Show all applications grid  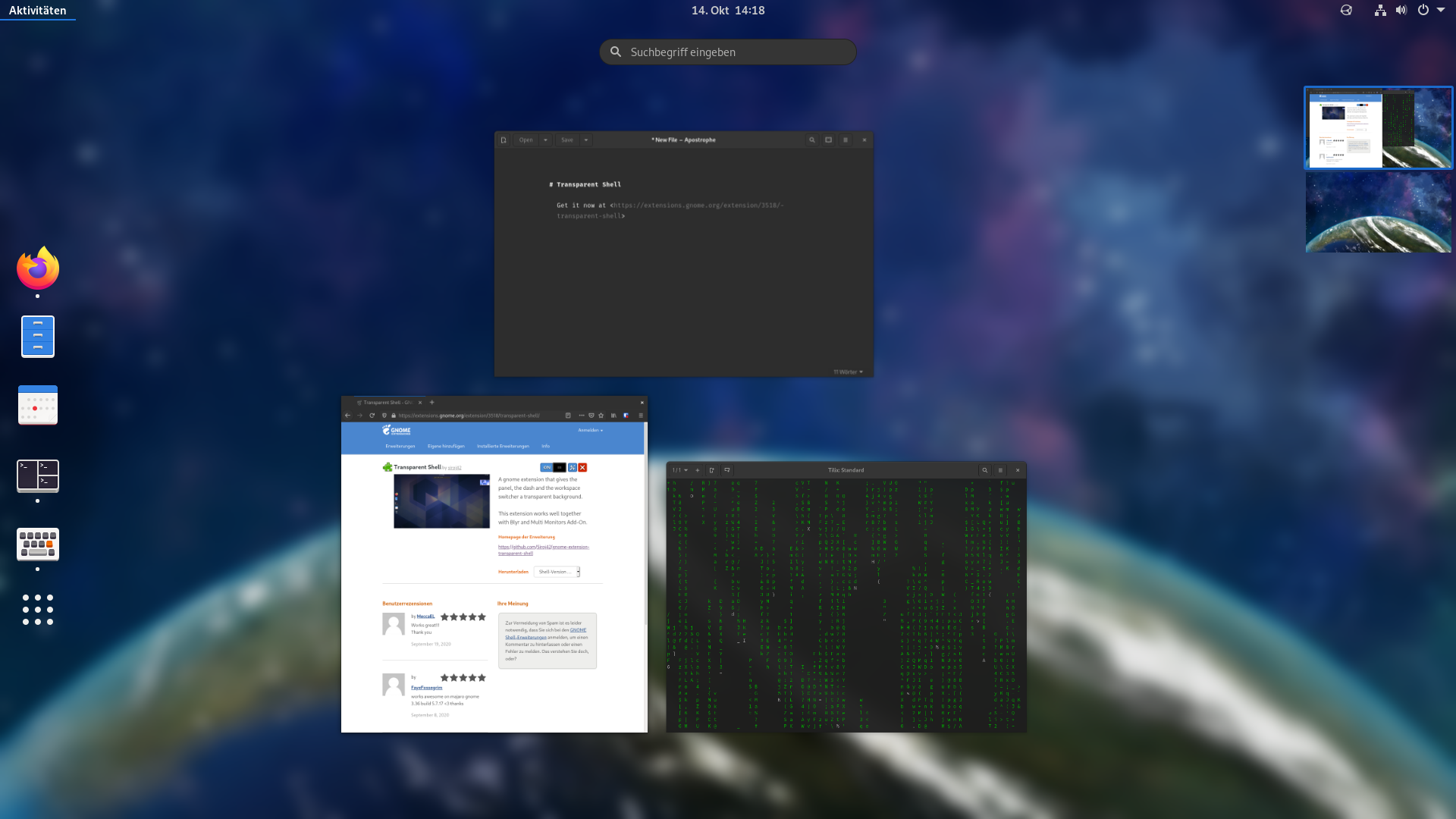(38, 610)
